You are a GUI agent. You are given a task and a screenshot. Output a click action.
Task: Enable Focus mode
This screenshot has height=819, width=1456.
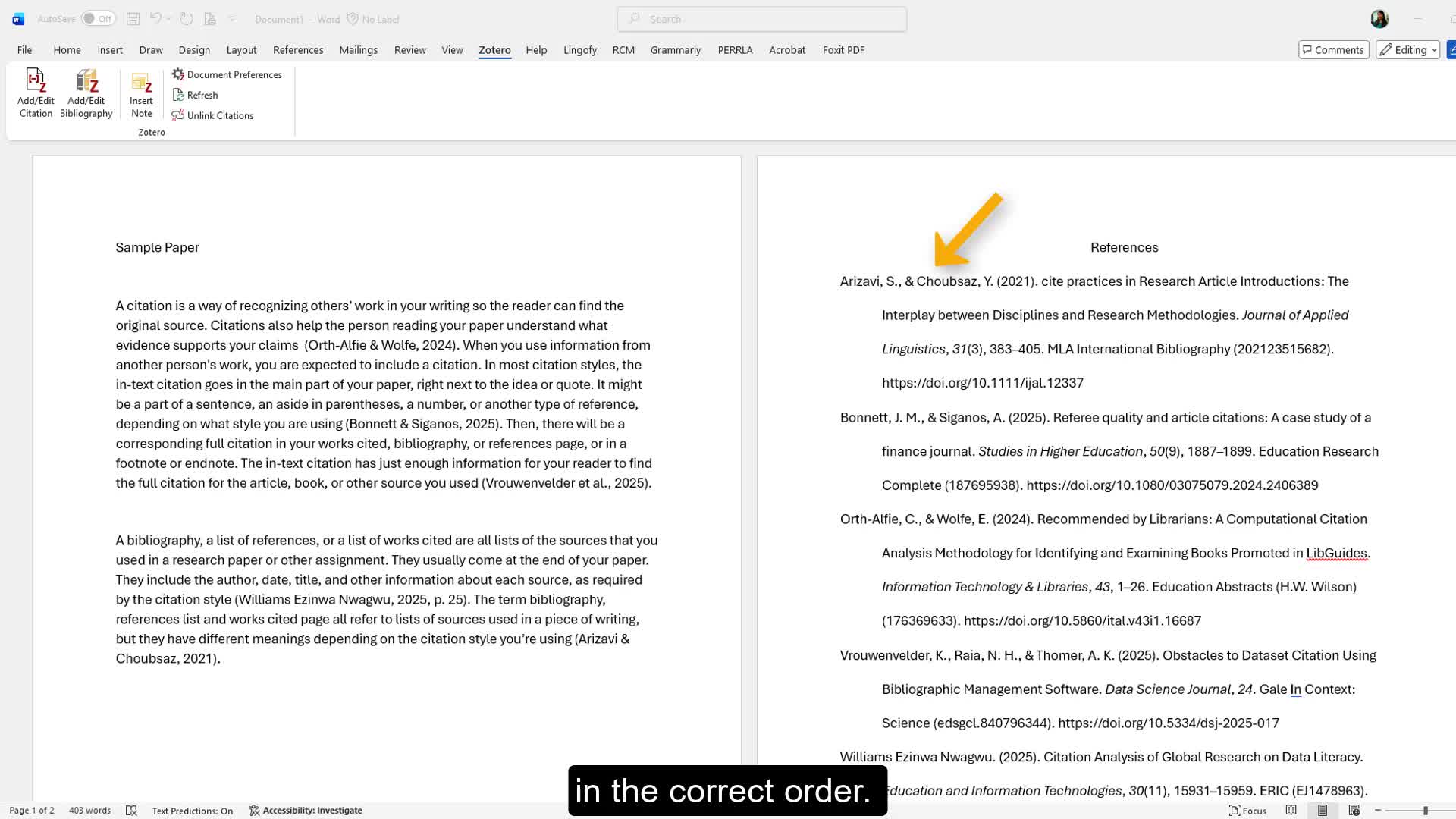(x=1247, y=810)
